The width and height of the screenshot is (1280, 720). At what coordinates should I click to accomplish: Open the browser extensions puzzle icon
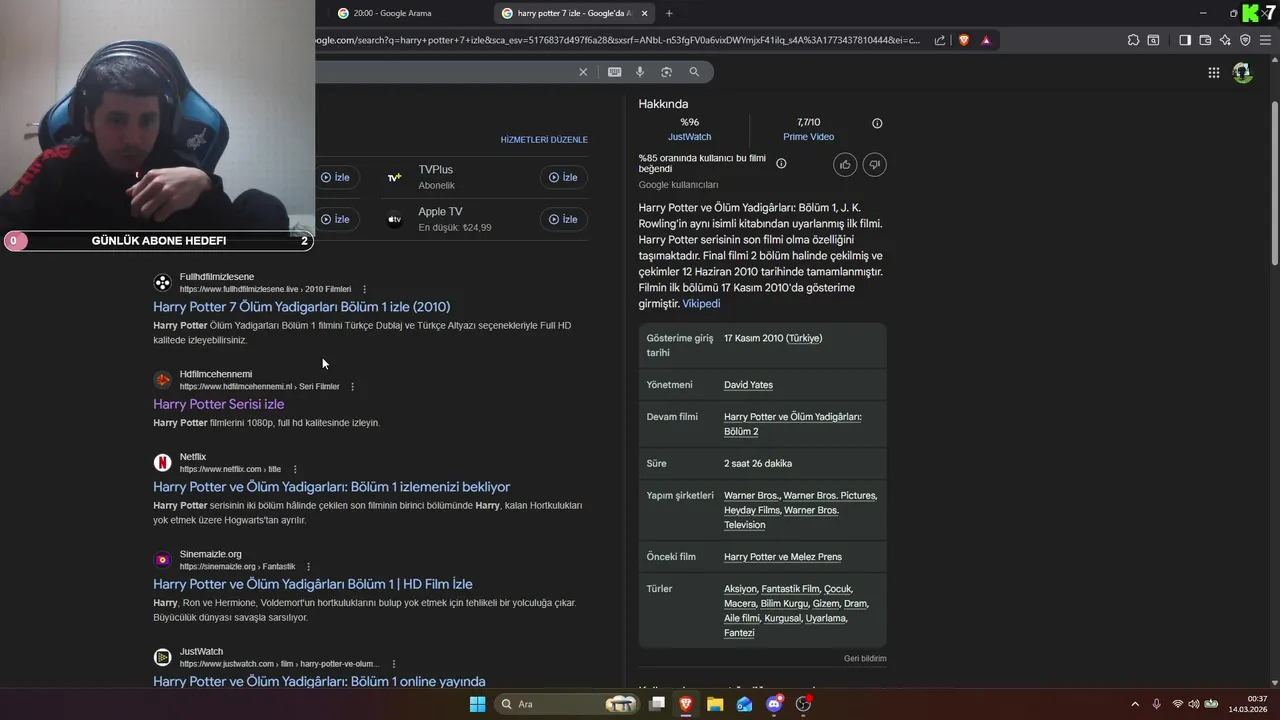tap(1133, 40)
